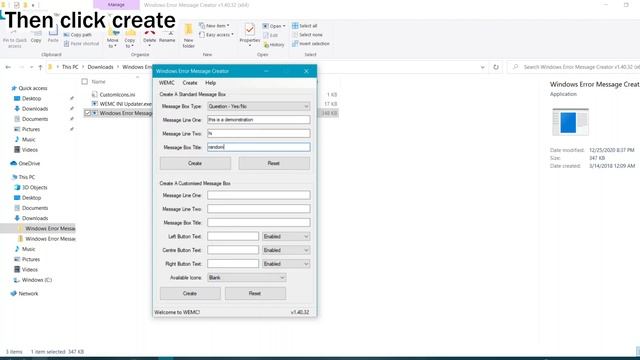Open Left Button Text Enabled dropdown
The image size is (640, 360).
(286, 236)
